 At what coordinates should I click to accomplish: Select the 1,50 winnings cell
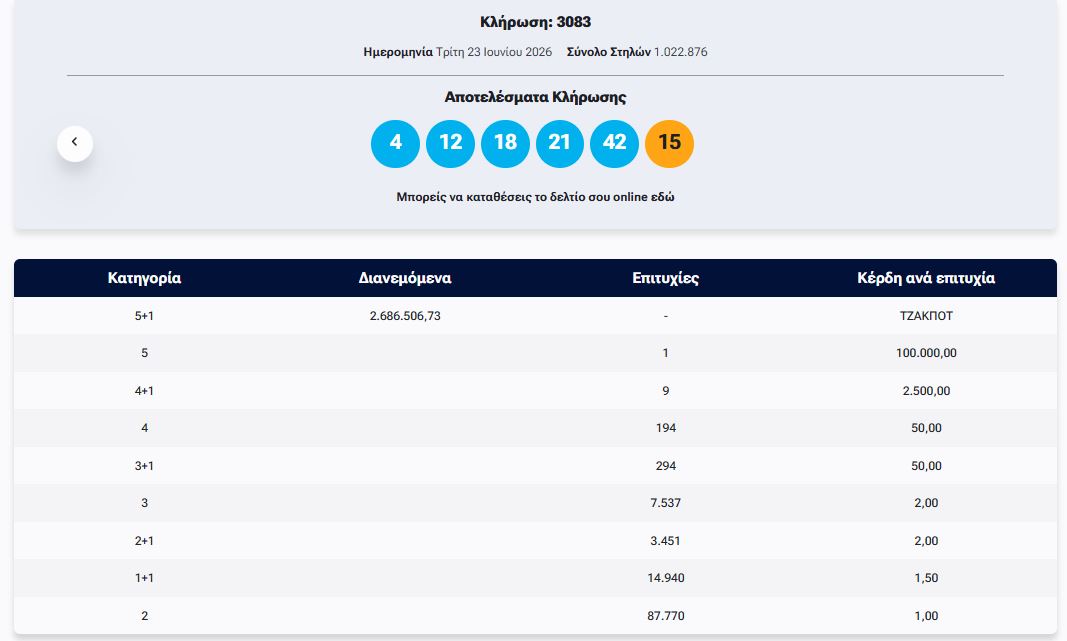pos(926,578)
